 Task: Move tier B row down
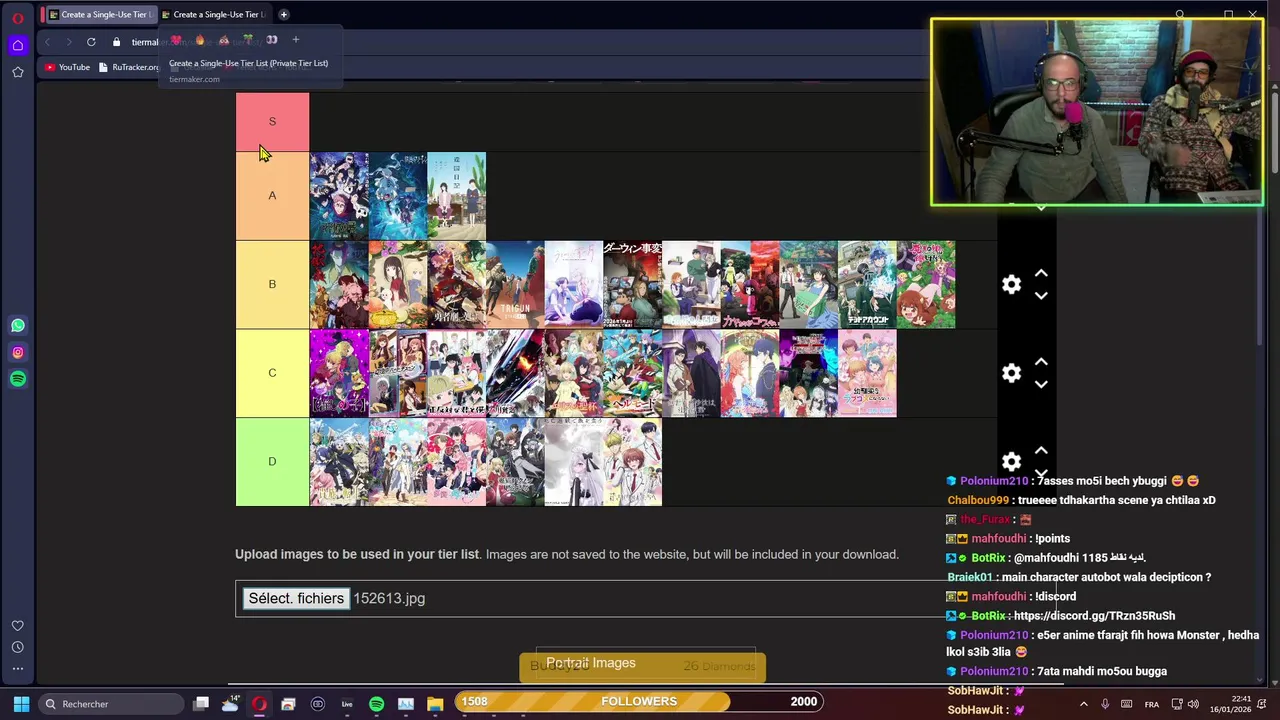[x=1041, y=296]
